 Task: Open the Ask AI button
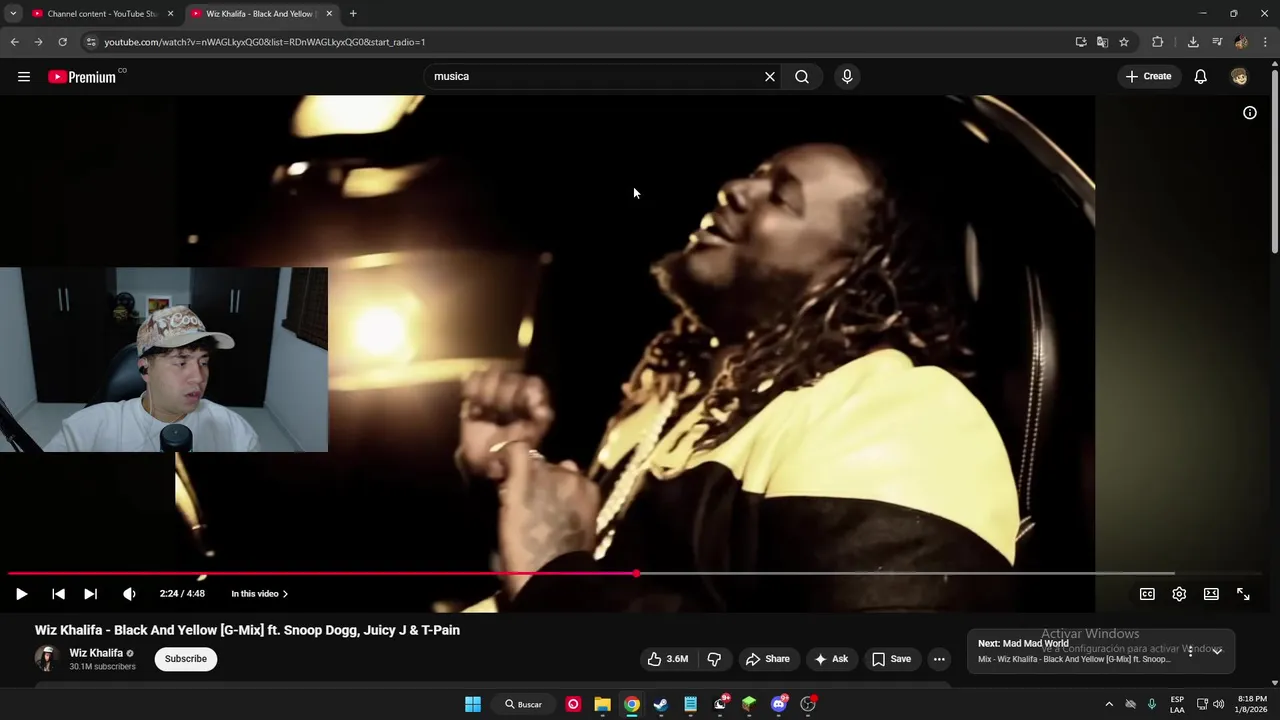point(830,659)
